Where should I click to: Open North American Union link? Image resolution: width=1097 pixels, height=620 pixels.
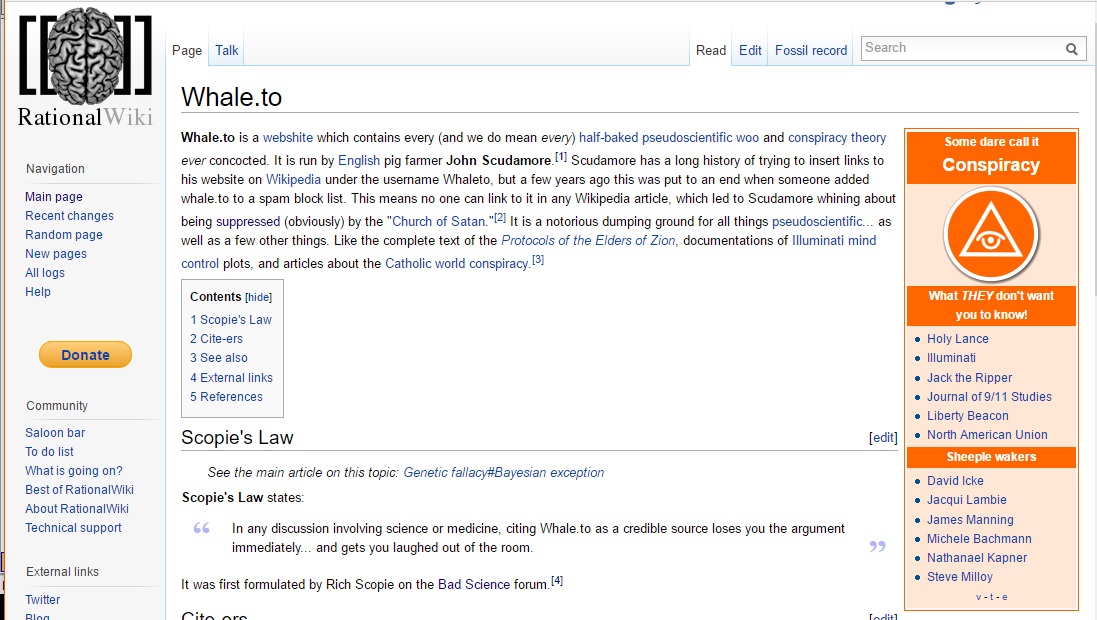[987, 435]
